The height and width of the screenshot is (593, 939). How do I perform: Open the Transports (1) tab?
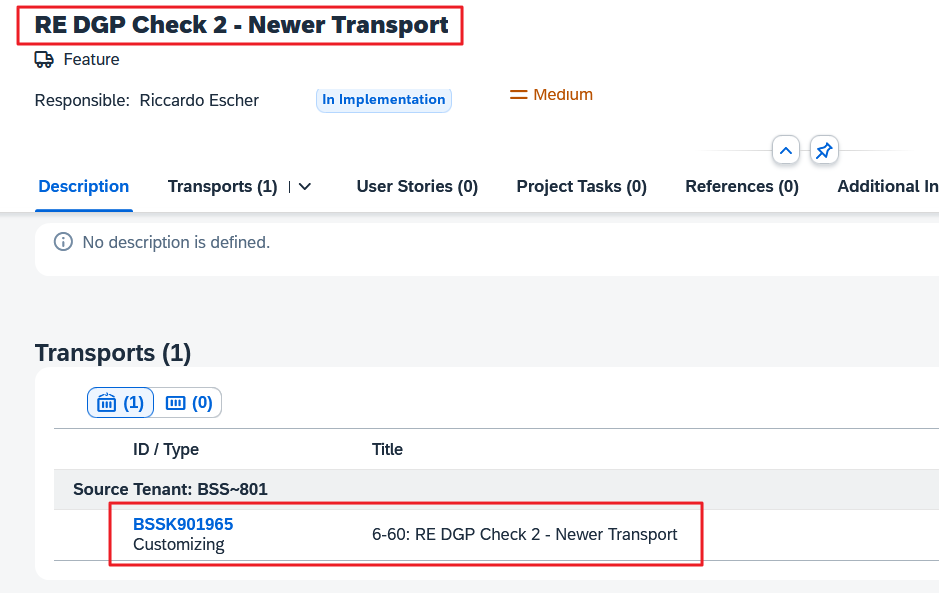click(222, 187)
